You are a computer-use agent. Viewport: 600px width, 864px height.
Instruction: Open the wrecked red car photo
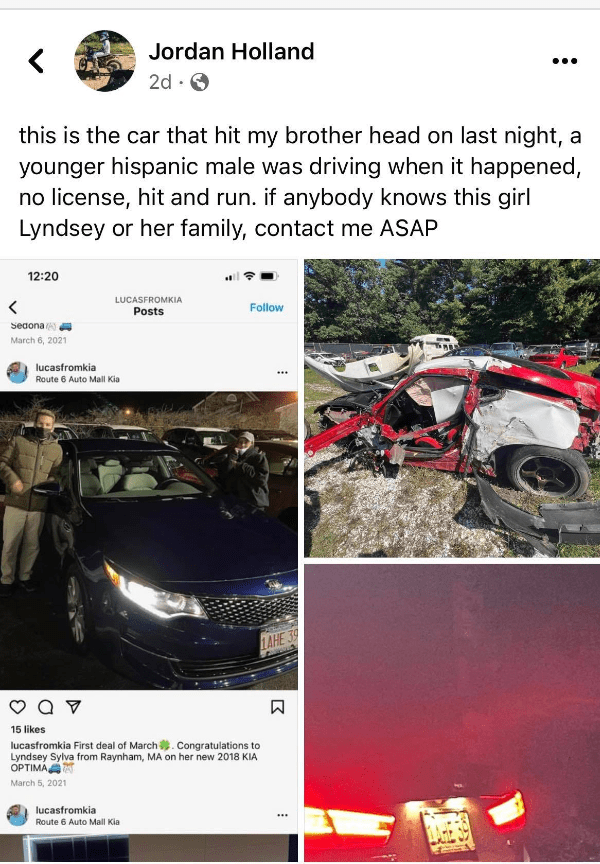tap(452, 408)
